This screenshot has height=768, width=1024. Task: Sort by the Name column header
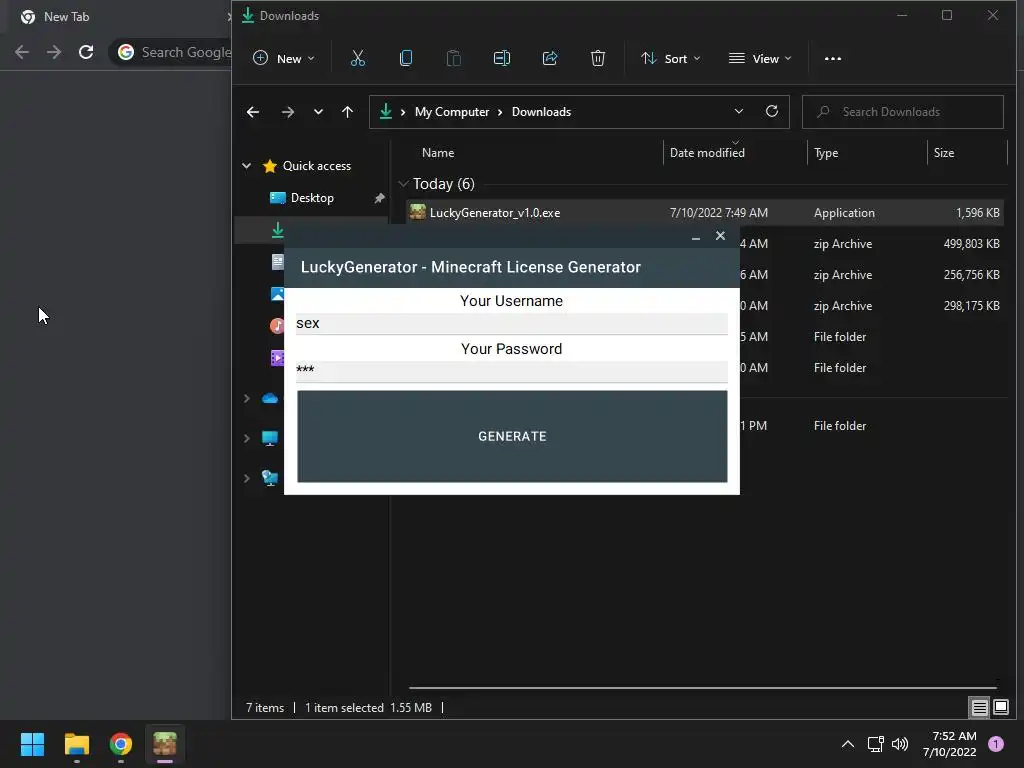[438, 153]
